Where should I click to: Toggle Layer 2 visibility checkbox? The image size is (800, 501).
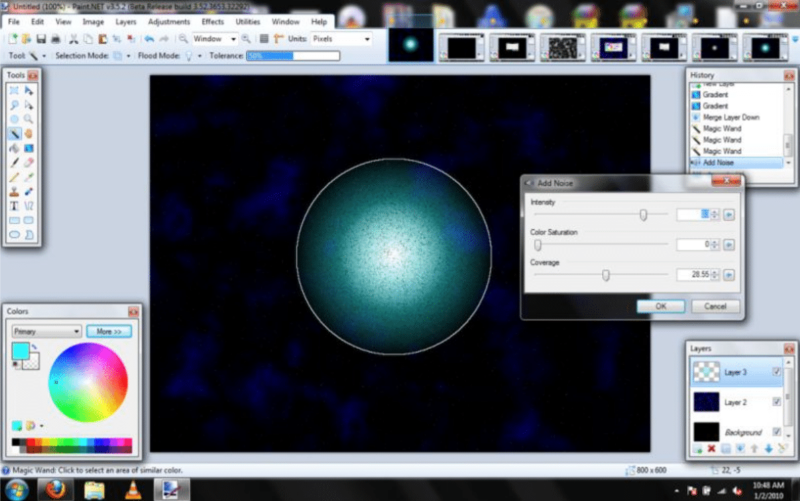coord(777,402)
